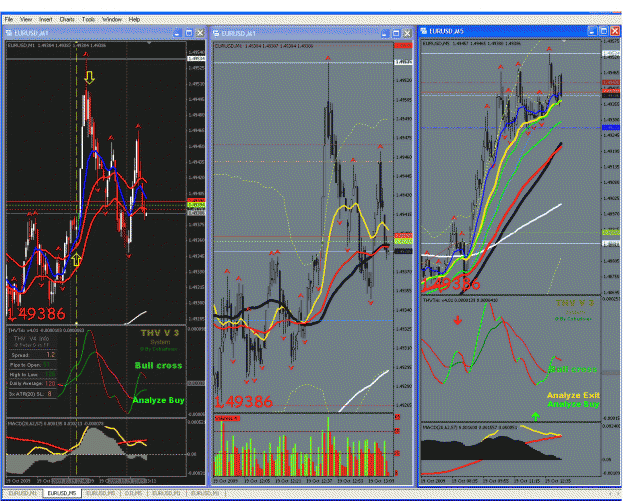Click the Pips to Open row in info panel
This screenshot has width=625, height=501.
pos(33,365)
